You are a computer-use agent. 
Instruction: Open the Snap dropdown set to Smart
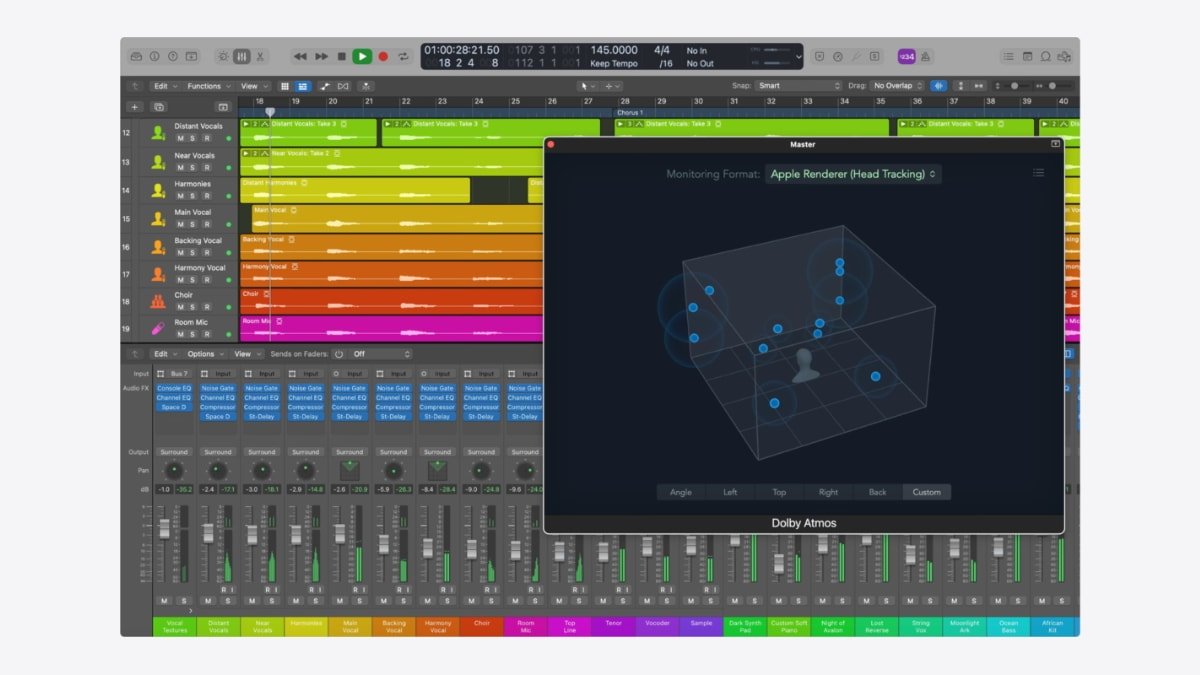pos(798,86)
